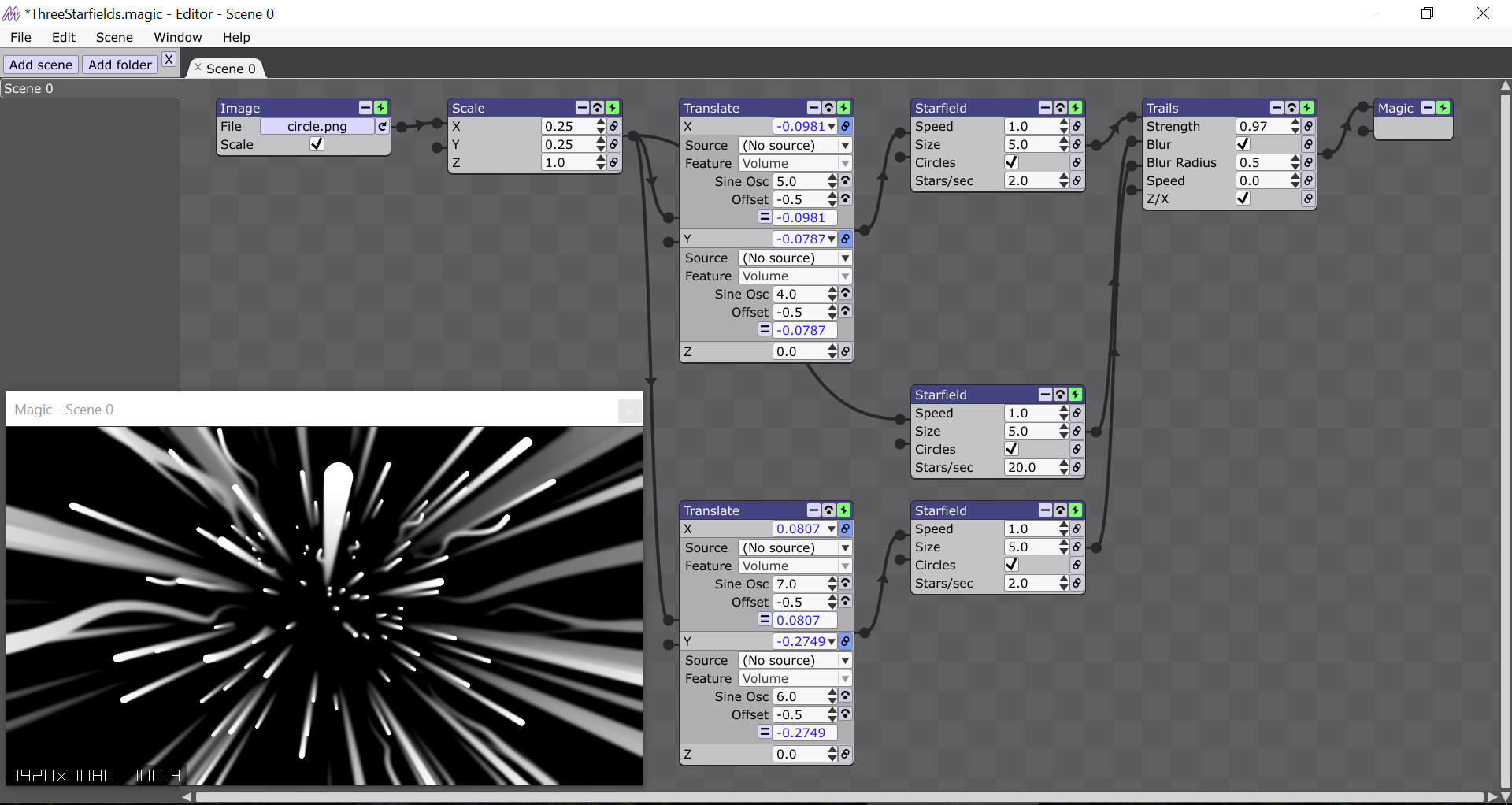
Task: Expand dropdown arrow beside Y -0.0787
Action: tap(832, 239)
